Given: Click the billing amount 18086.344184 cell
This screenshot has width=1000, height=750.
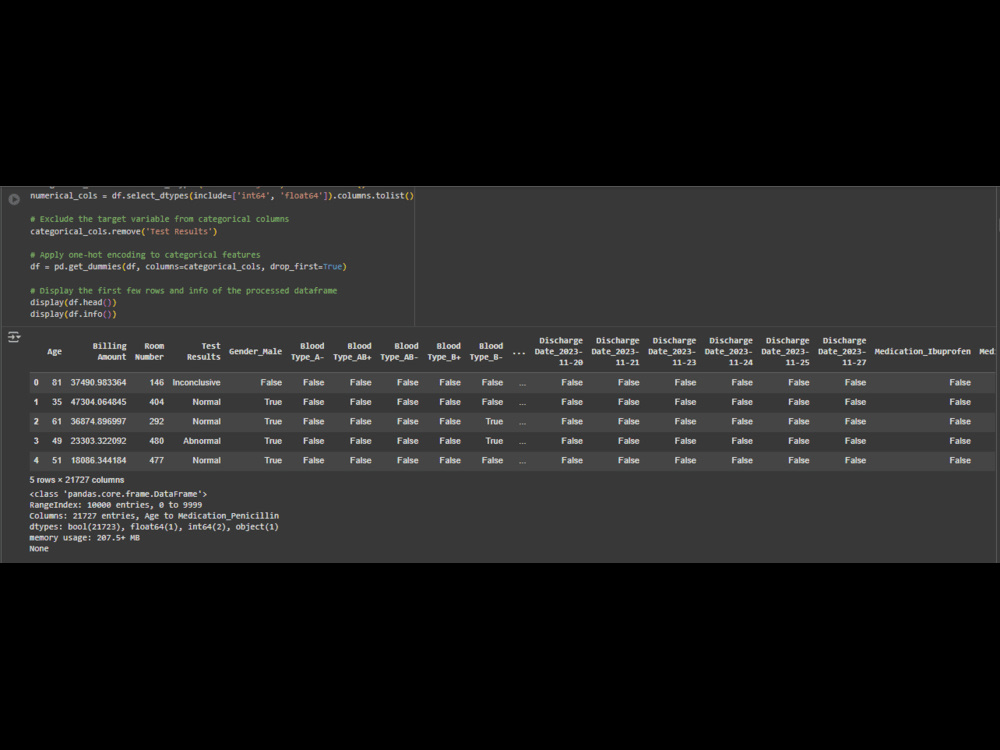Looking at the screenshot, I should 98,460.
